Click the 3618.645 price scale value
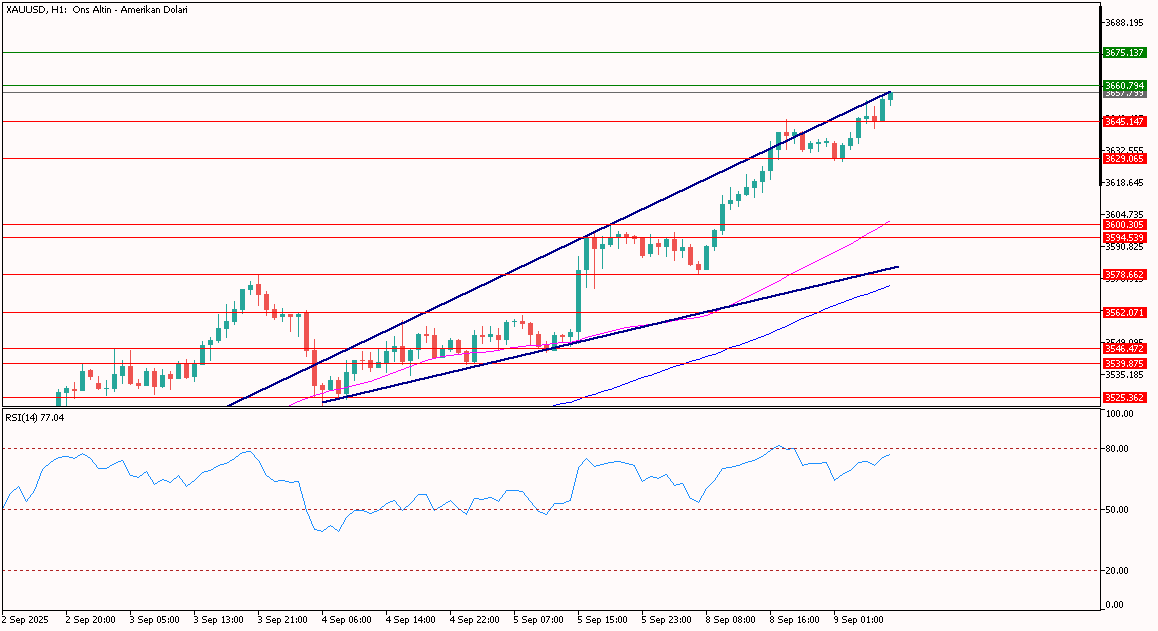The height and width of the screenshot is (631, 1158). pos(1124,183)
